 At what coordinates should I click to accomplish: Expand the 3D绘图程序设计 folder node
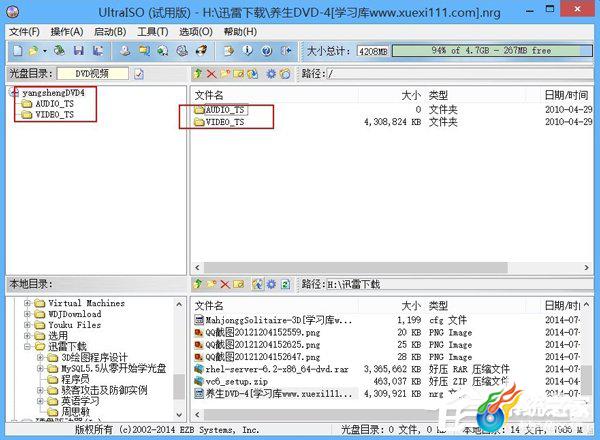pos(40,357)
